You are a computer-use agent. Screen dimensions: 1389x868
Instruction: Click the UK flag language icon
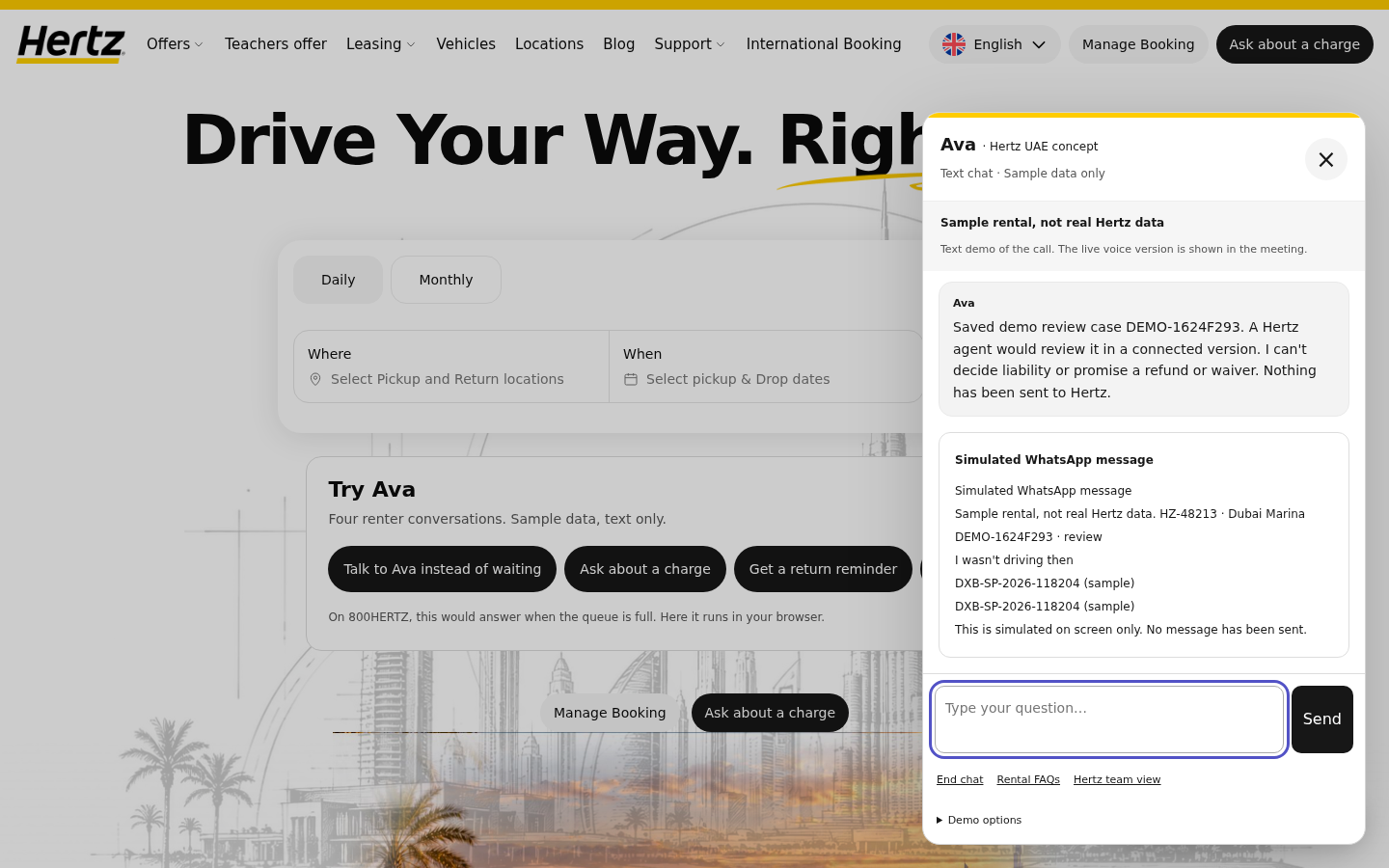click(x=954, y=44)
